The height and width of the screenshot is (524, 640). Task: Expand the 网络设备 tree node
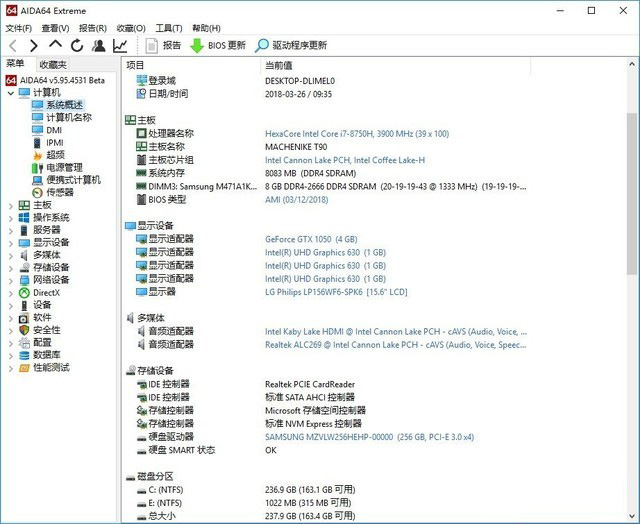pyautogui.click(x=11, y=281)
